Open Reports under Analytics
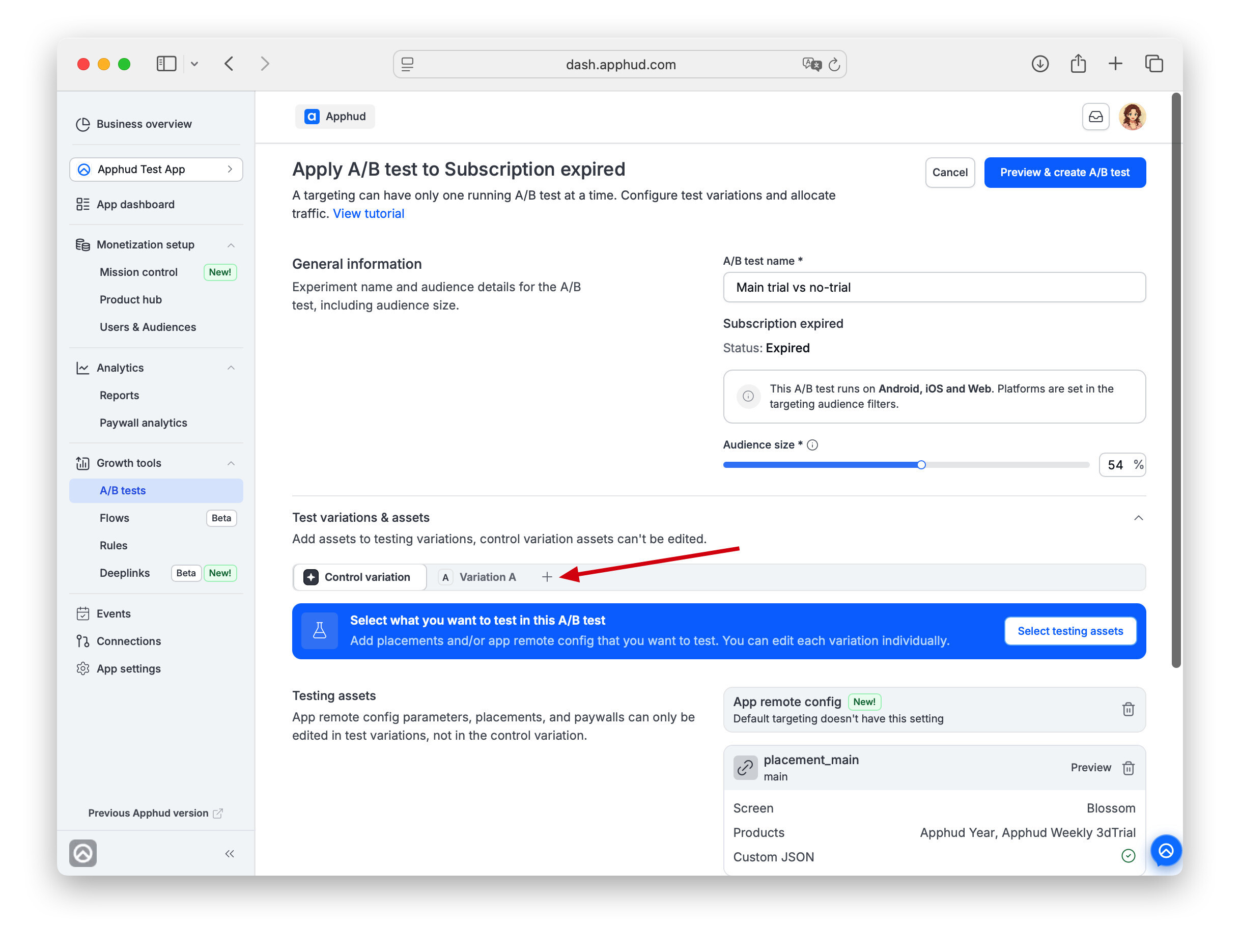1240x952 pixels. click(120, 395)
